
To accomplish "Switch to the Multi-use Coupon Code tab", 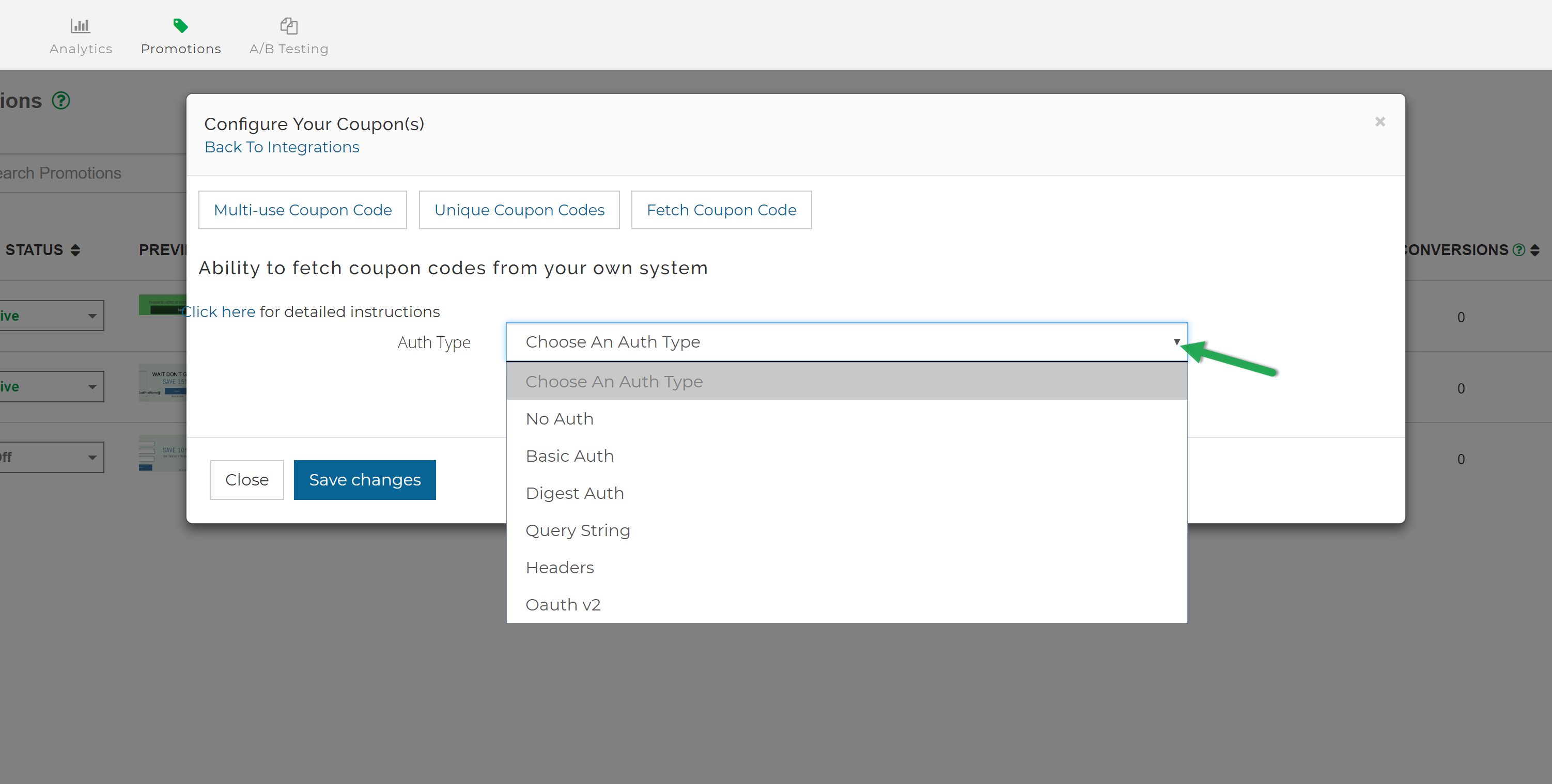I will [302, 210].
